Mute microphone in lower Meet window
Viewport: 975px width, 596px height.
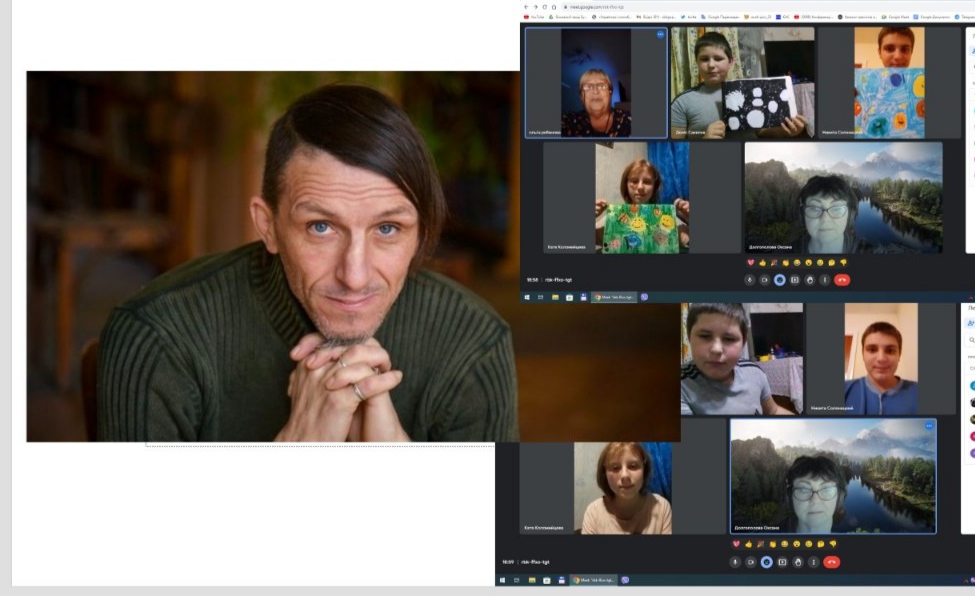pos(735,562)
